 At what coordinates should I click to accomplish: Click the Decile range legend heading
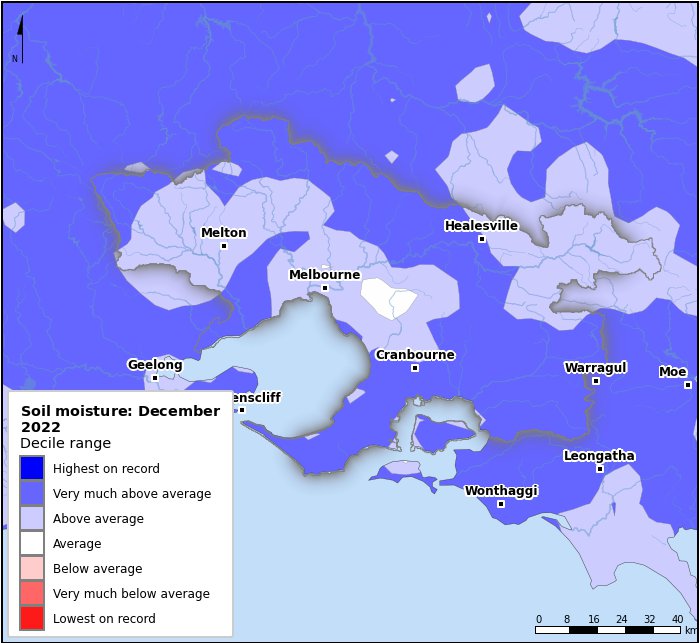[66, 443]
